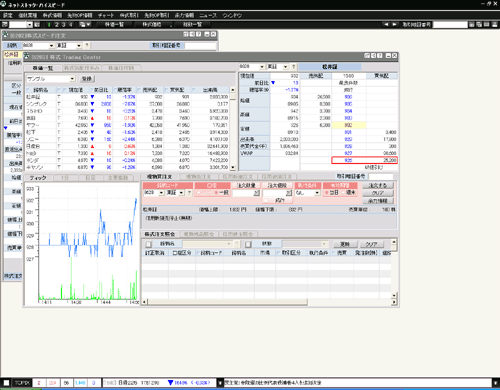Image resolution: width=500 pixels, height=390 pixels.
Task: Click the first icon in the main toolbar
Action: point(5,25)
